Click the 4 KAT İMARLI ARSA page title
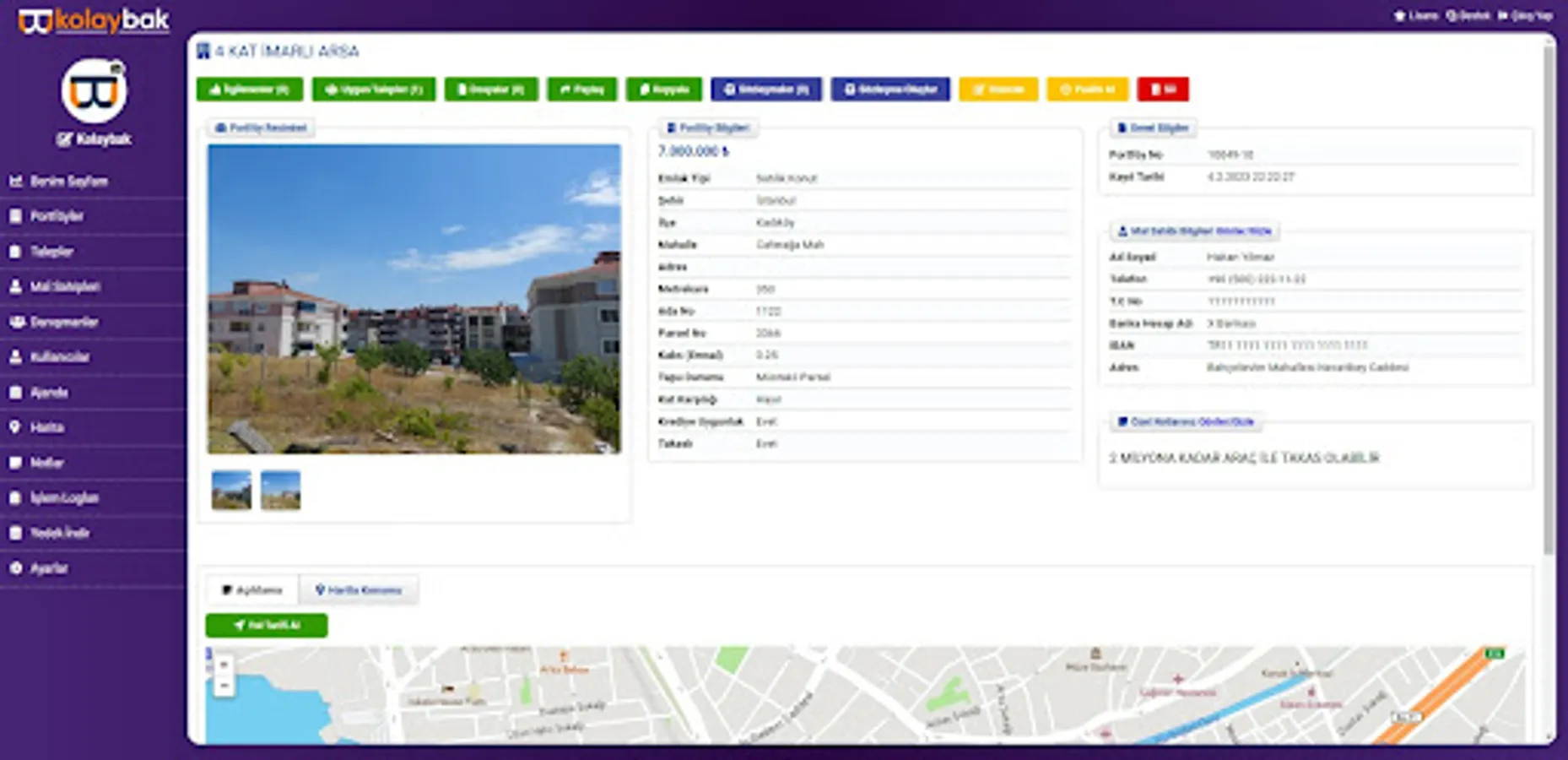Screen dimensions: 1568x760 286,52
